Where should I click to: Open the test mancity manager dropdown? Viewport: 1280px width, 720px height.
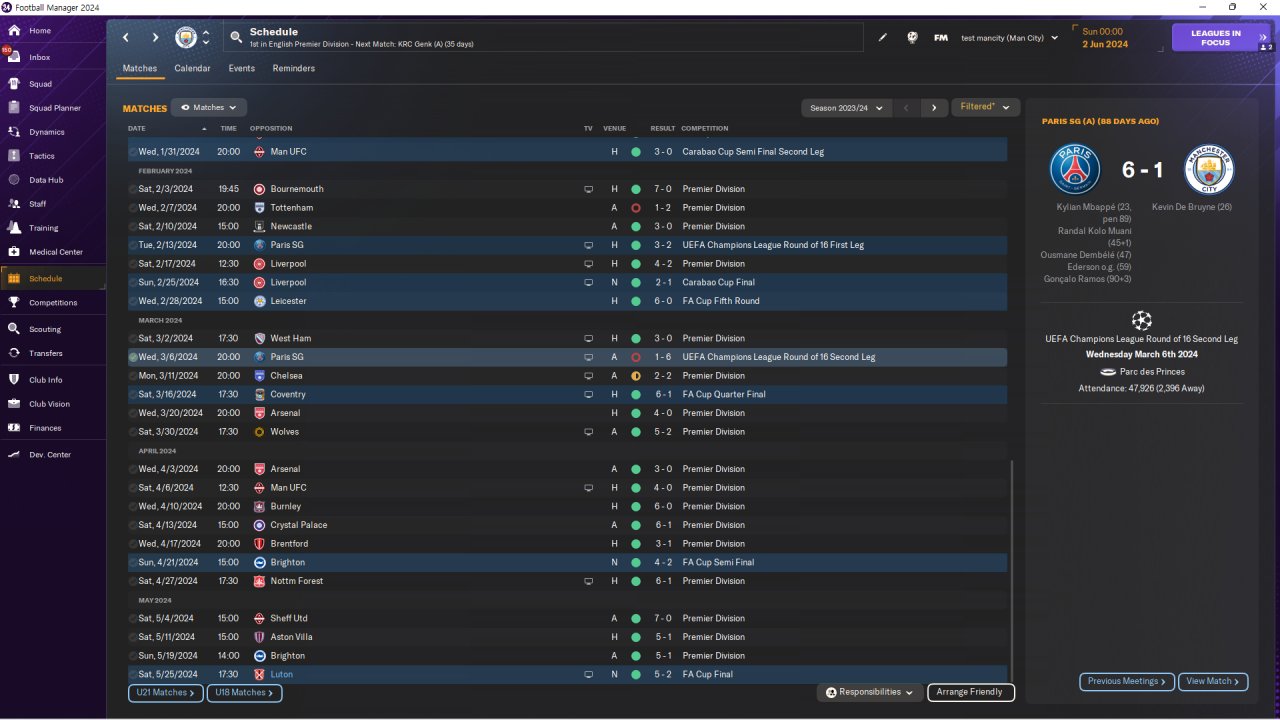click(x=1009, y=38)
